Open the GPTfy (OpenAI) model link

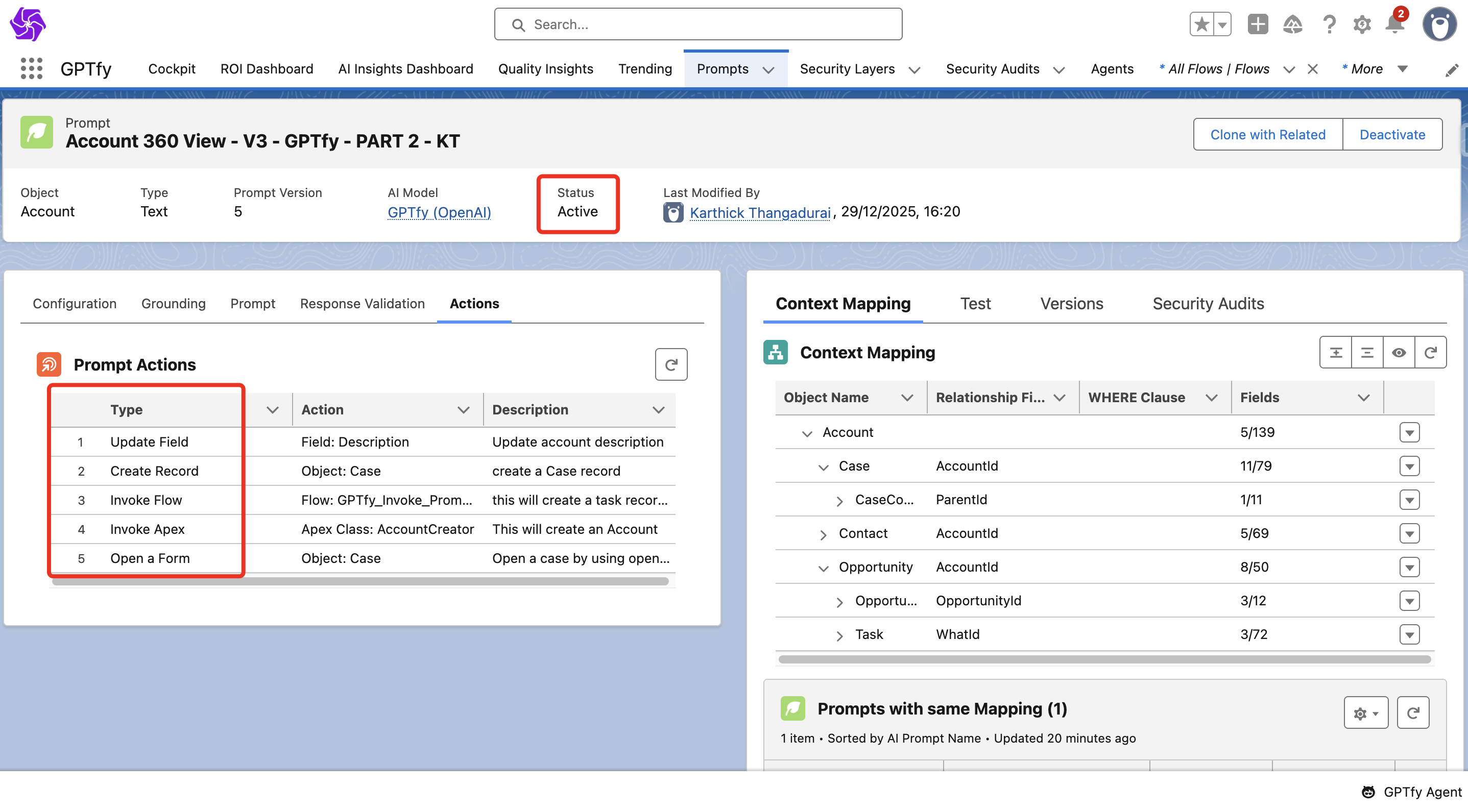(439, 212)
